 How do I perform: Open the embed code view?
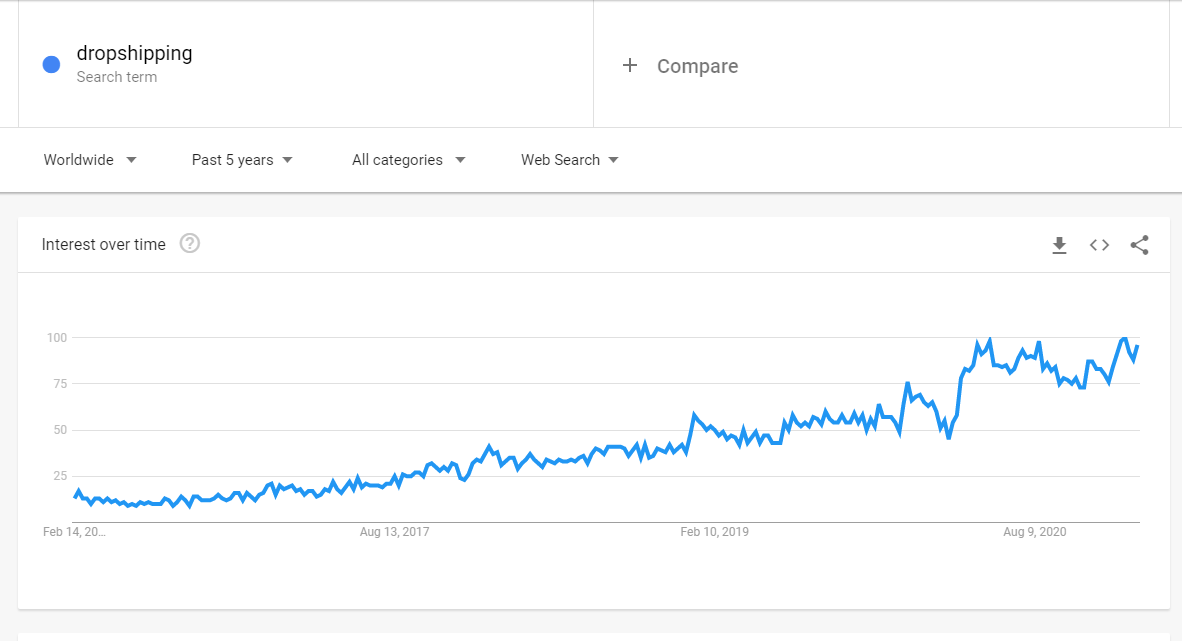pyautogui.click(x=1099, y=244)
